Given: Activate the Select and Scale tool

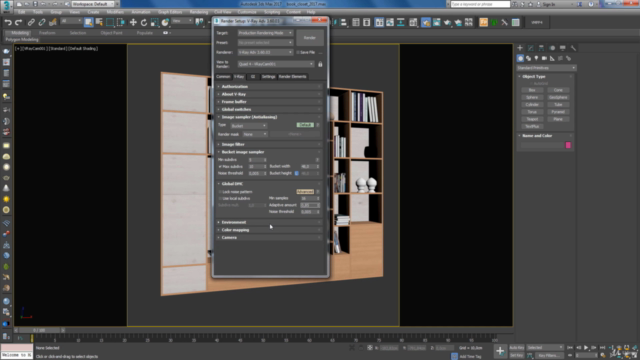Looking at the screenshot, I should [x=154, y=22].
